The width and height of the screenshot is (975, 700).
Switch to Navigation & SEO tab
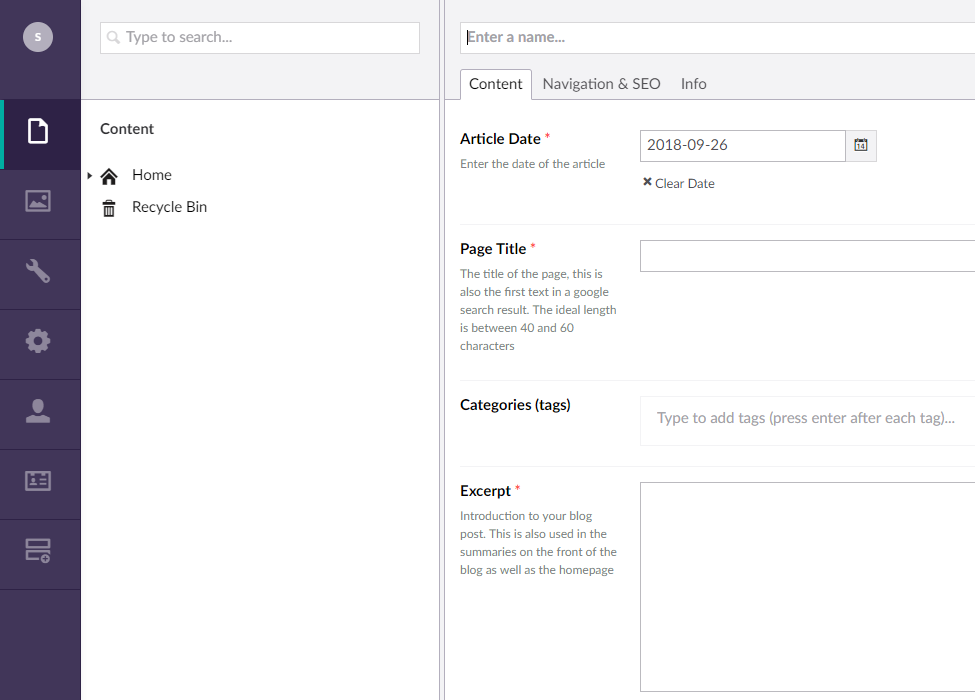[601, 84]
